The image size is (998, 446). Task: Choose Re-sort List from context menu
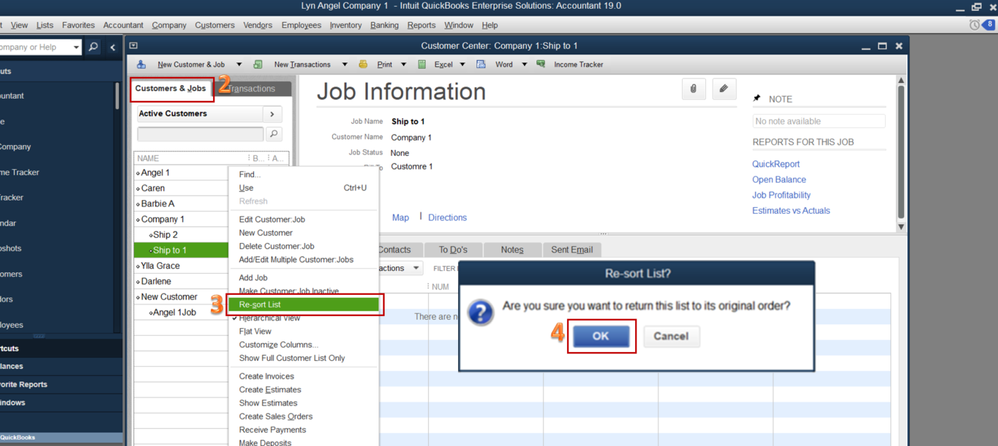point(305,305)
